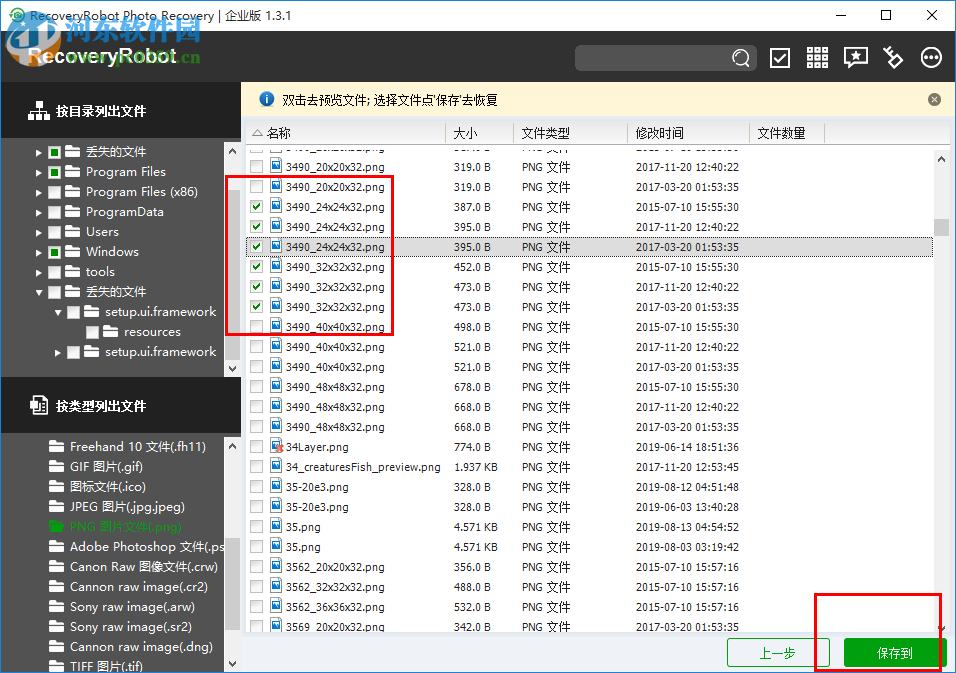Click the 上一步 button
Screen dimensions: 956x673
[778, 651]
